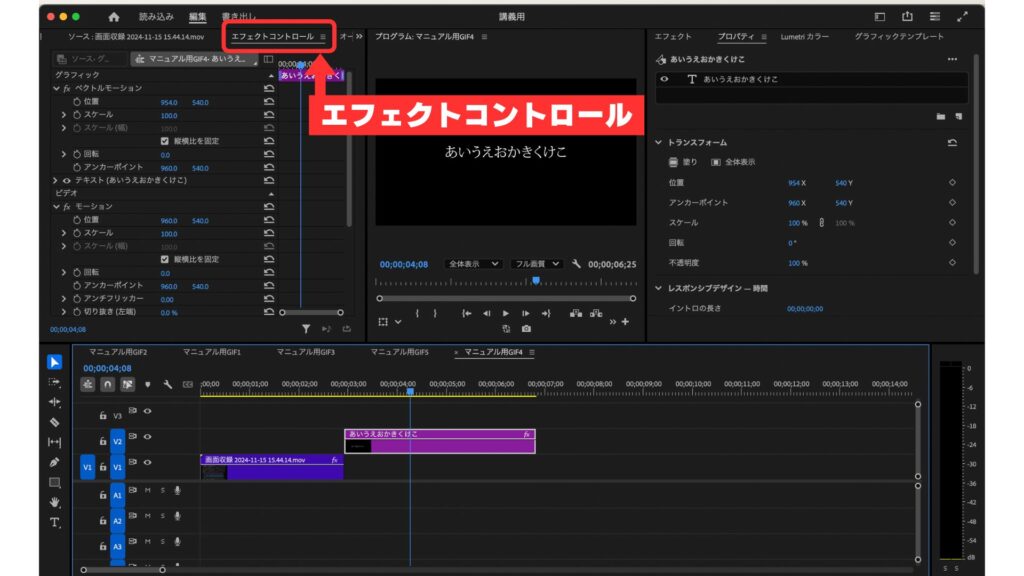
Task: Select the Selection tool arrow
Action: (x=55, y=362)
